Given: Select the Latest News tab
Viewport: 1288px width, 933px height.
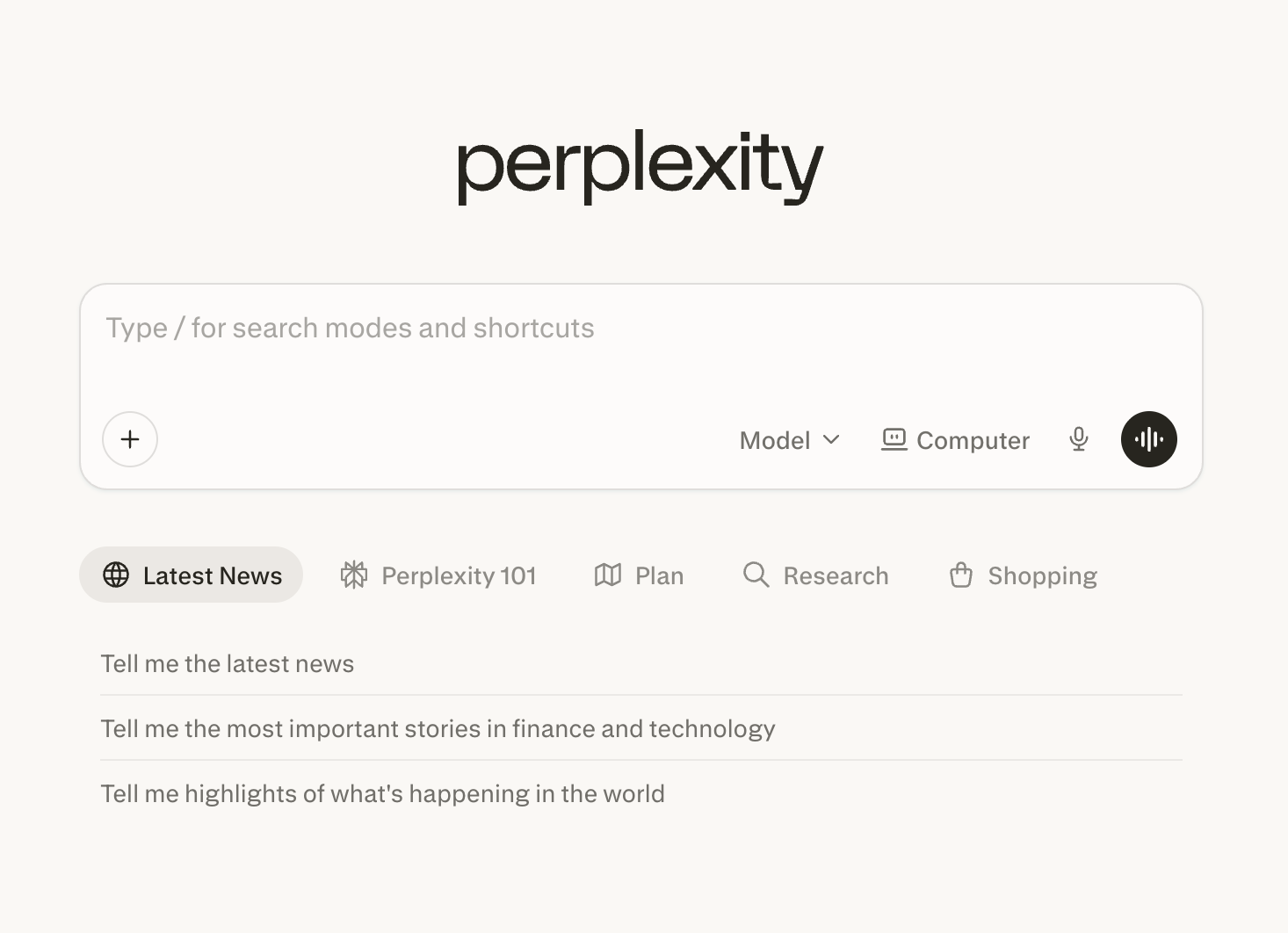Looking at the screenshot, I should 212,575.
